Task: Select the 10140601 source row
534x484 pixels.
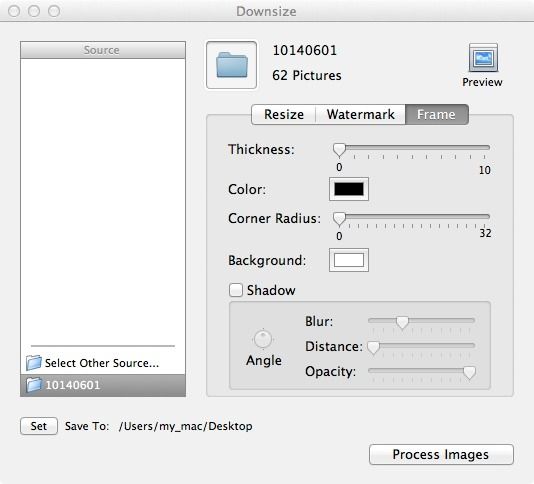Action: (x=103, y=385)
